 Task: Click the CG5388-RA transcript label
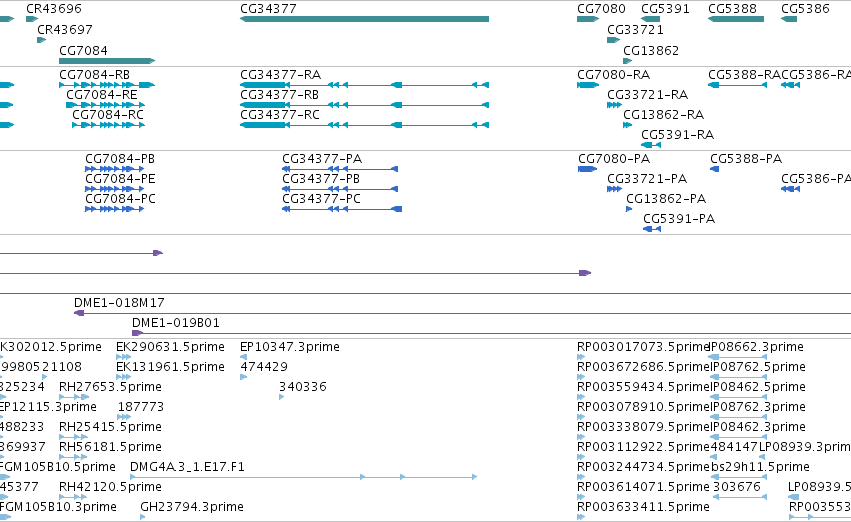click(744, 74)
